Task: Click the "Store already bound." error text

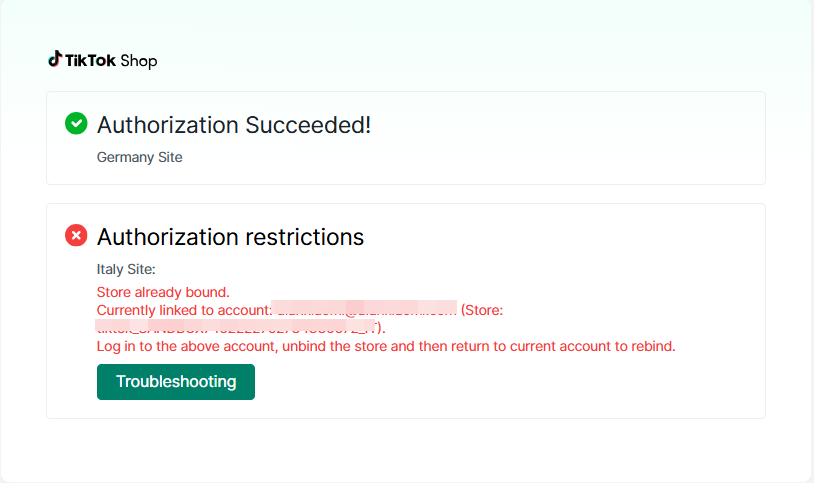Action: click(163, 292)
